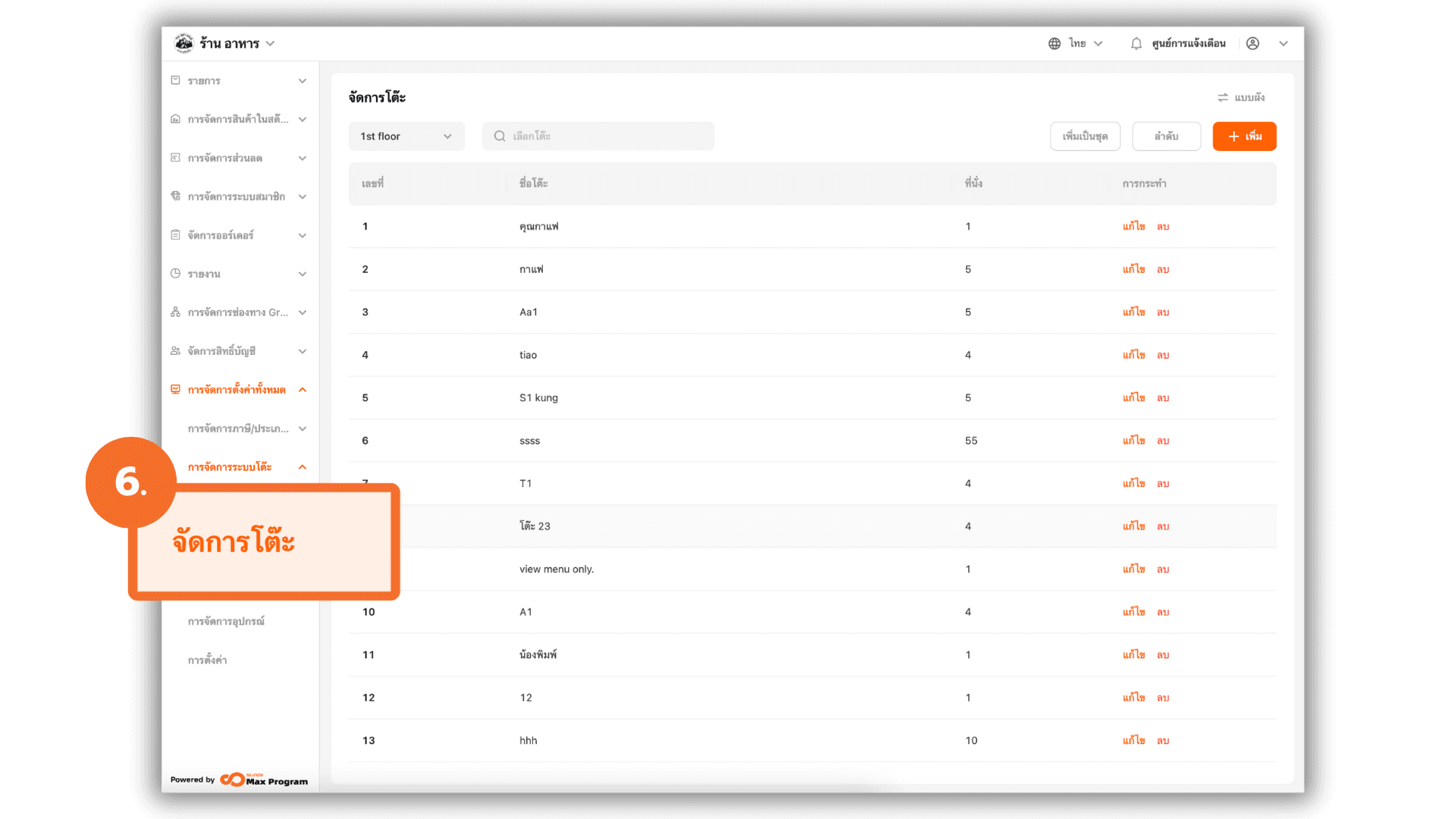This screenshot has height=819, width=1456.
Task: Click the restaurant logo in header
Action: tap(184, 43)
